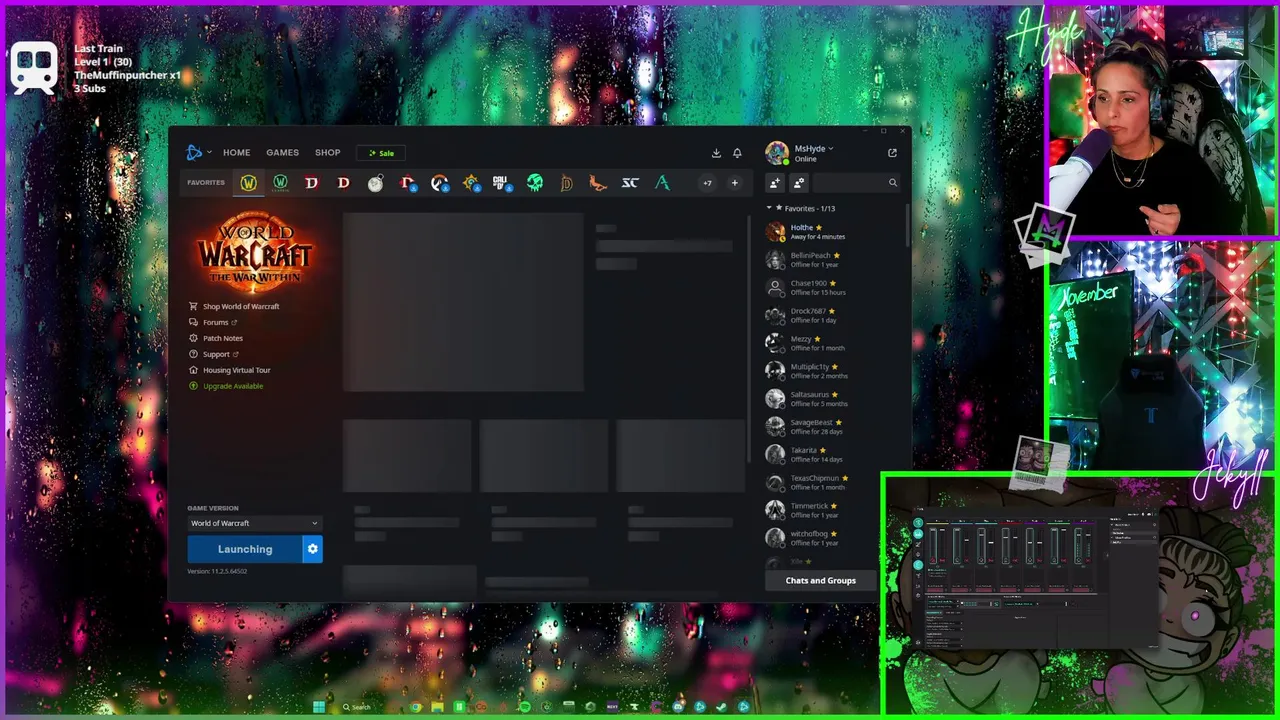Open red Diablo icon right after WoW Classic
1280x720 pixels.
312,183
